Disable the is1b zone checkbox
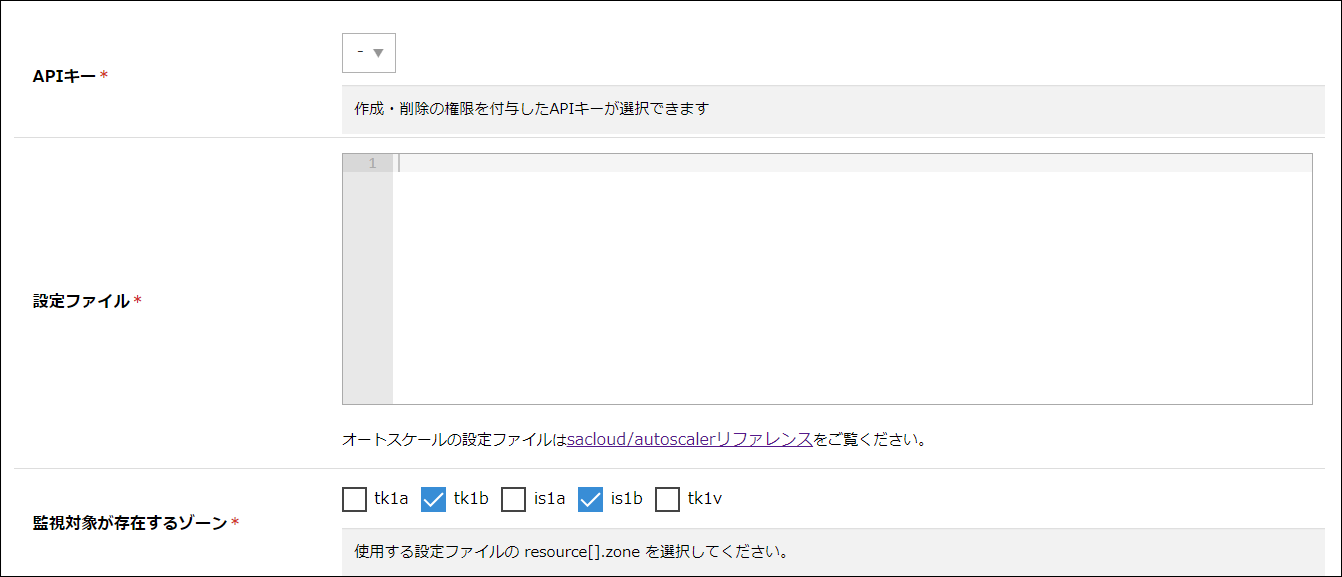Screen dimensions: 1342x577 coord(589,499)
